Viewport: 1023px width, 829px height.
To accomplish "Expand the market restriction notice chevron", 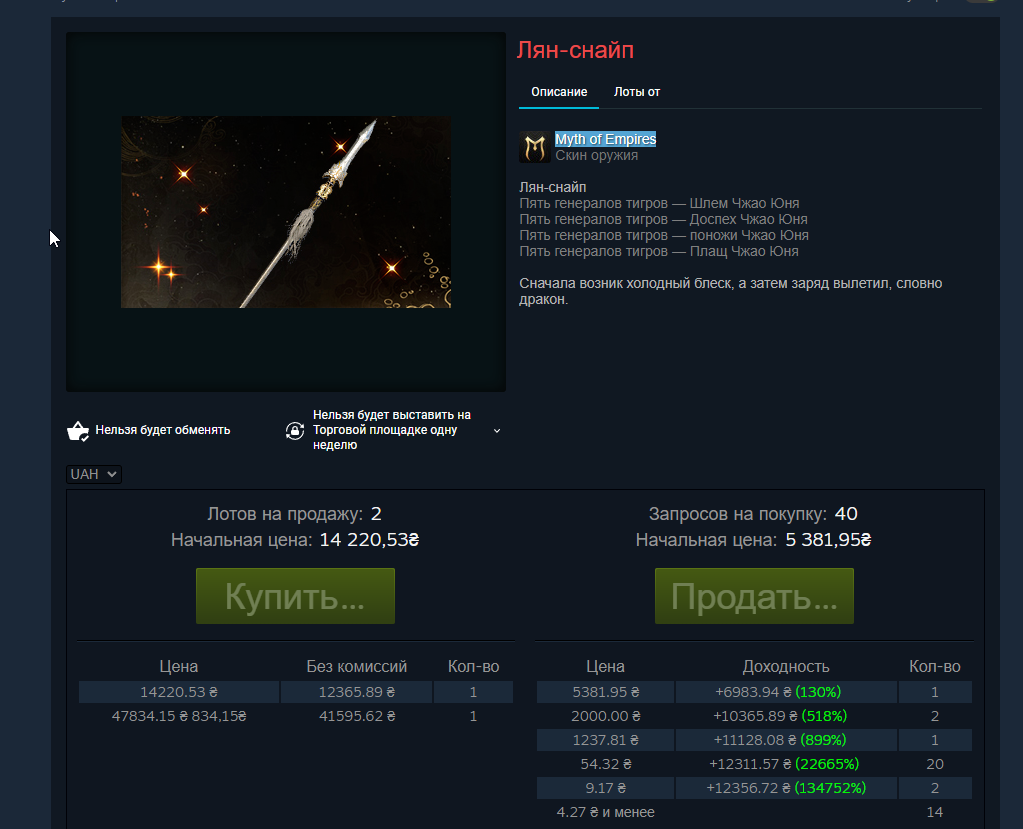I will coord(497,430).
